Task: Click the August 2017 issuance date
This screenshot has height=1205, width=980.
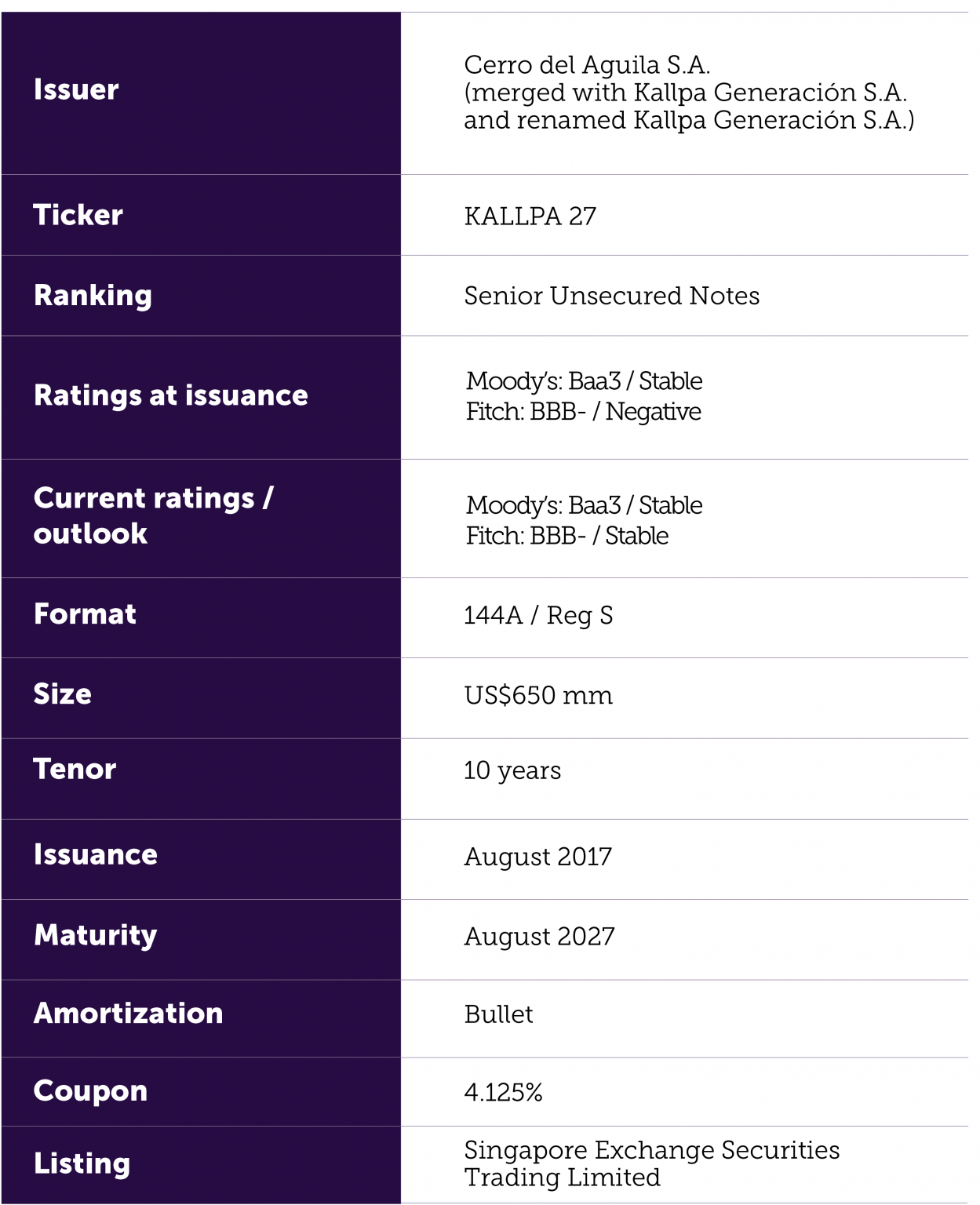Action: coord(537,857)
